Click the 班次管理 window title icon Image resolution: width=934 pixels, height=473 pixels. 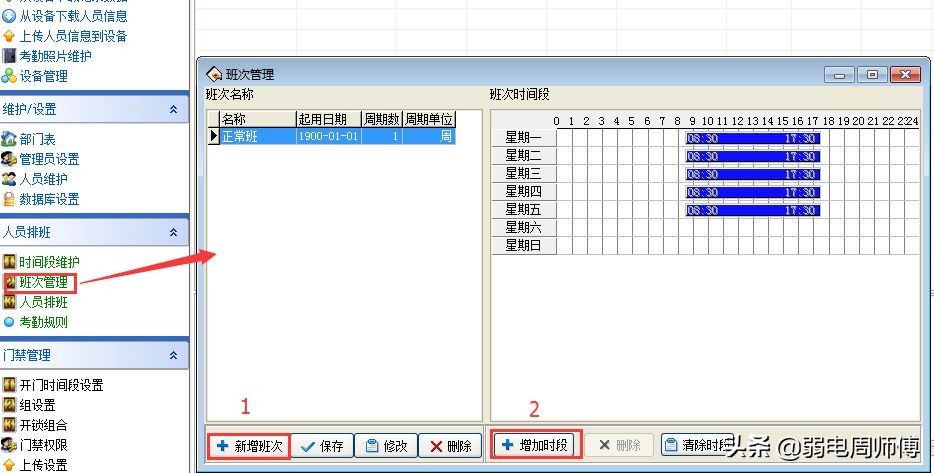214,74
